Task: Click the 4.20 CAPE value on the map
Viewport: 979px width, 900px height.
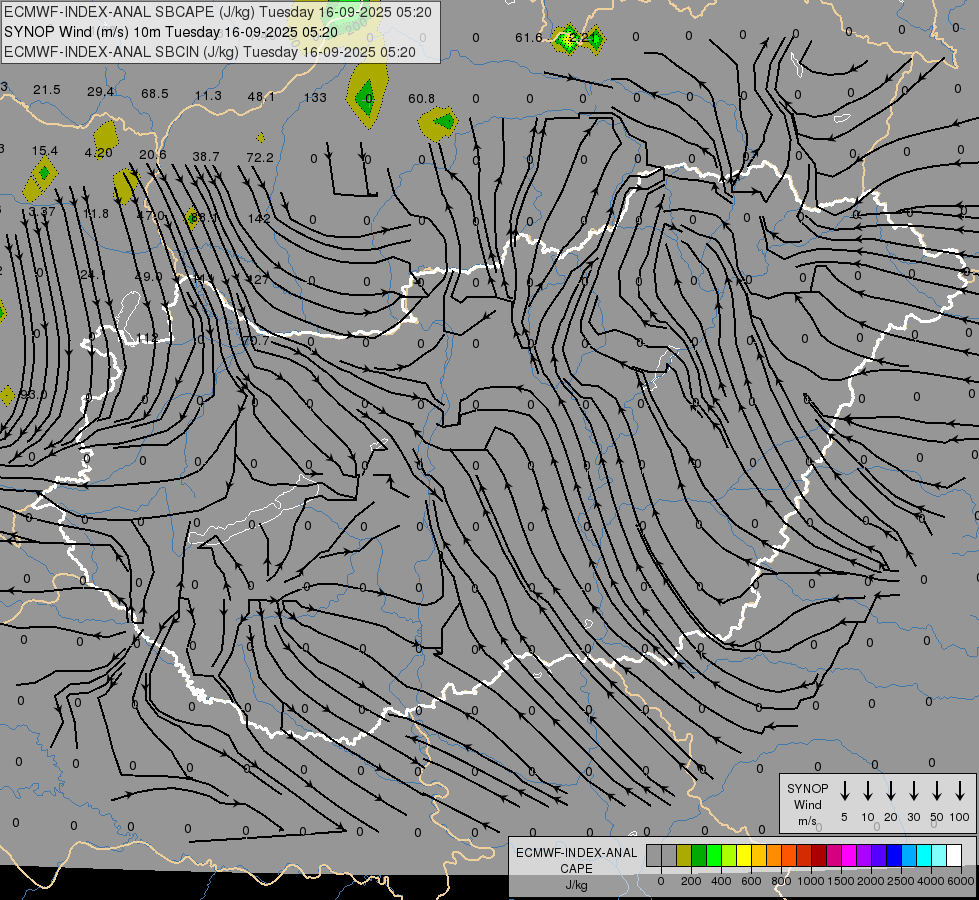Action: (99, 152)
